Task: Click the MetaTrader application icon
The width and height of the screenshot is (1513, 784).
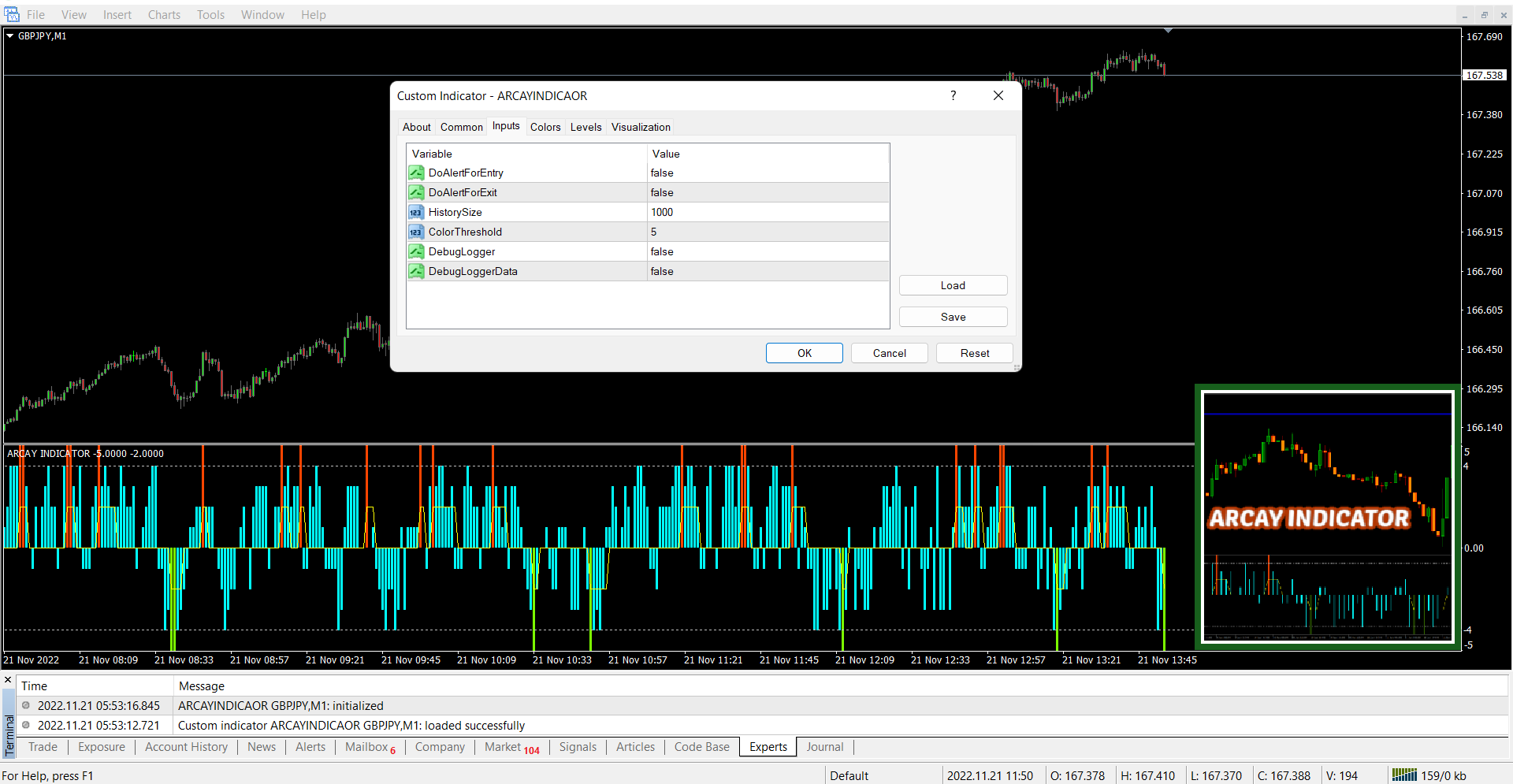Action: (x=11, y=14)
